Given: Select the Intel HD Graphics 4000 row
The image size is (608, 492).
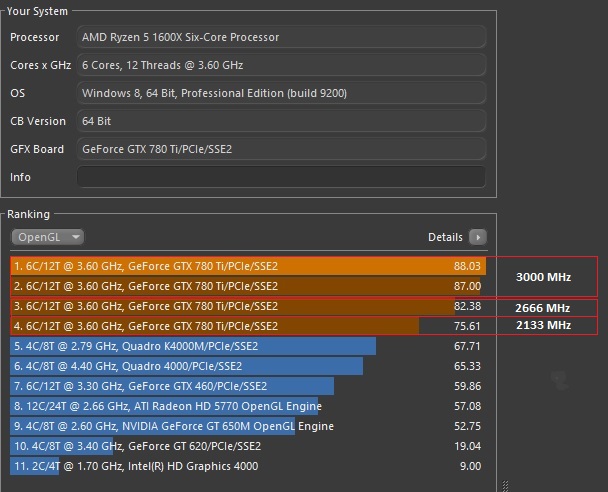Looking at the screenshot, I should click(248, 466).
